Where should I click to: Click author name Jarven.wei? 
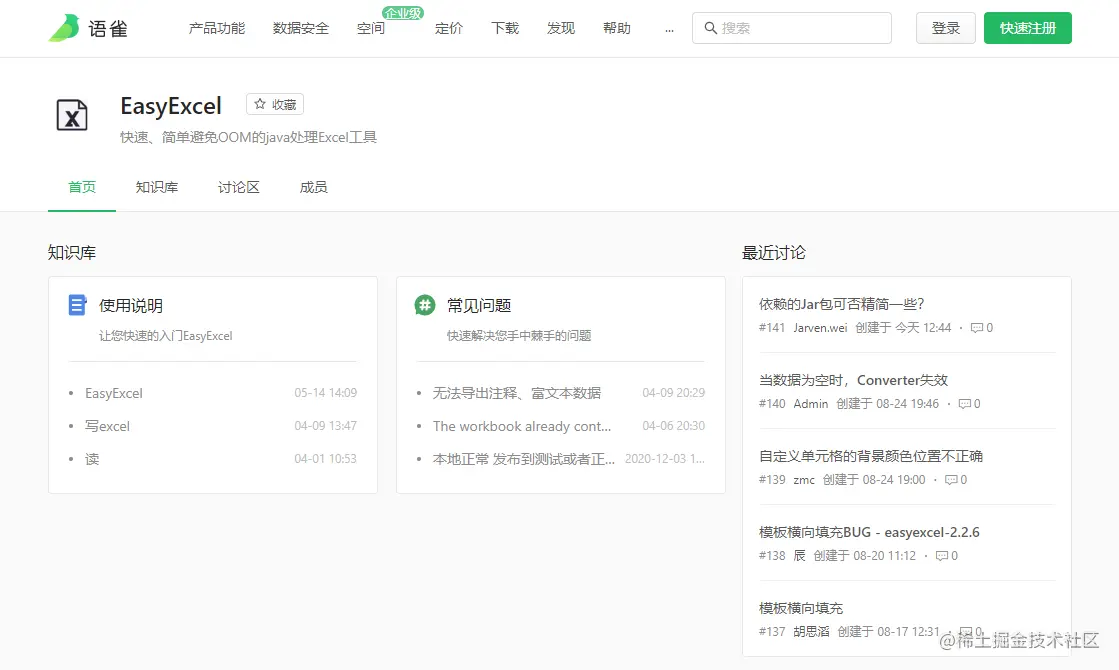(820, 328)
